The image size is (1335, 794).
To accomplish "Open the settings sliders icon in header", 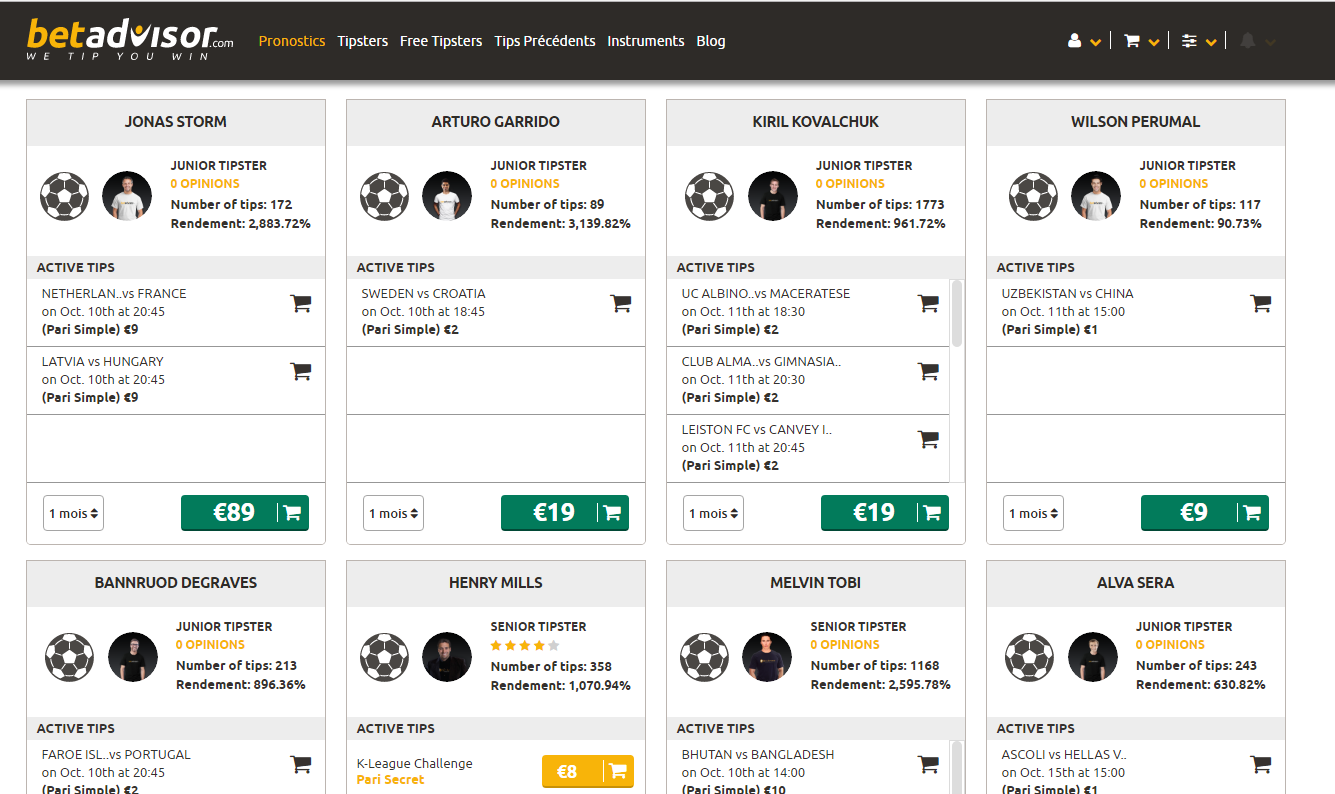I will click(1199, 41).
